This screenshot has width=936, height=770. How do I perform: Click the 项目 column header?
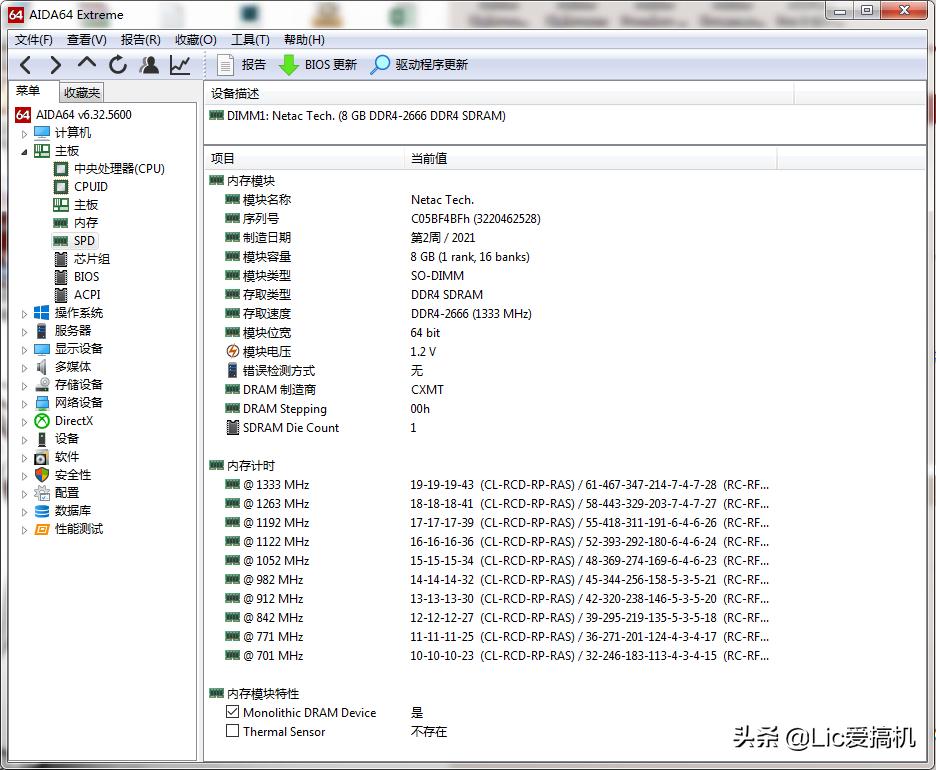coord(304,158)
